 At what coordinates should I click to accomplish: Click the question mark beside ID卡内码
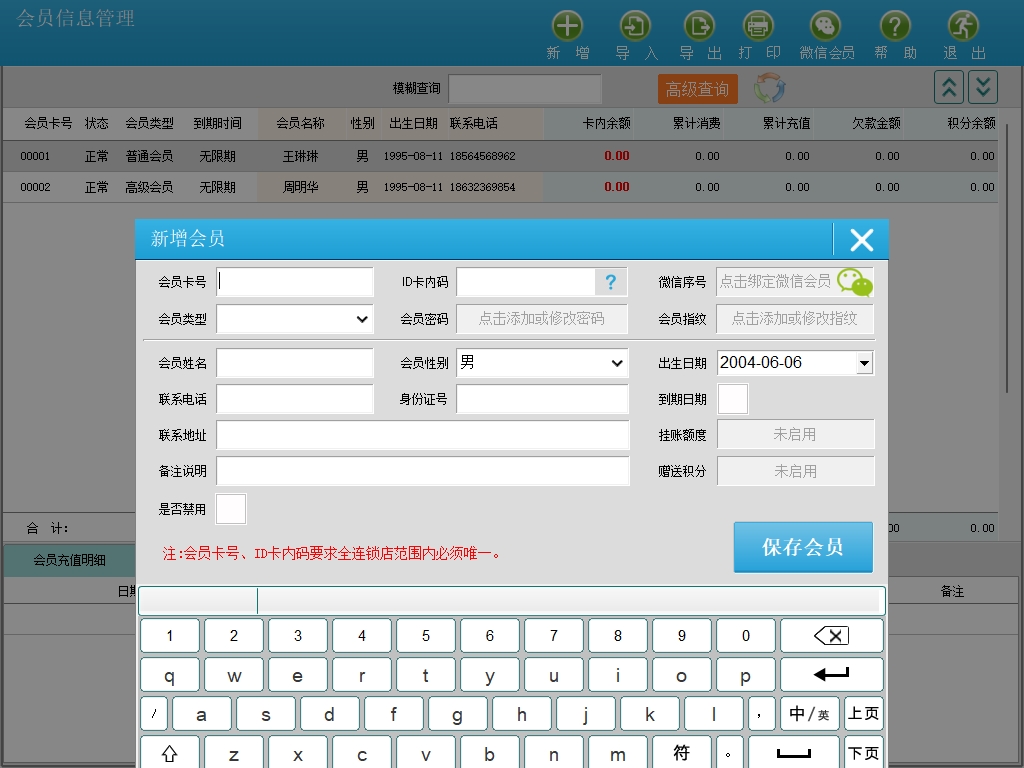click(x=610, y=282)
